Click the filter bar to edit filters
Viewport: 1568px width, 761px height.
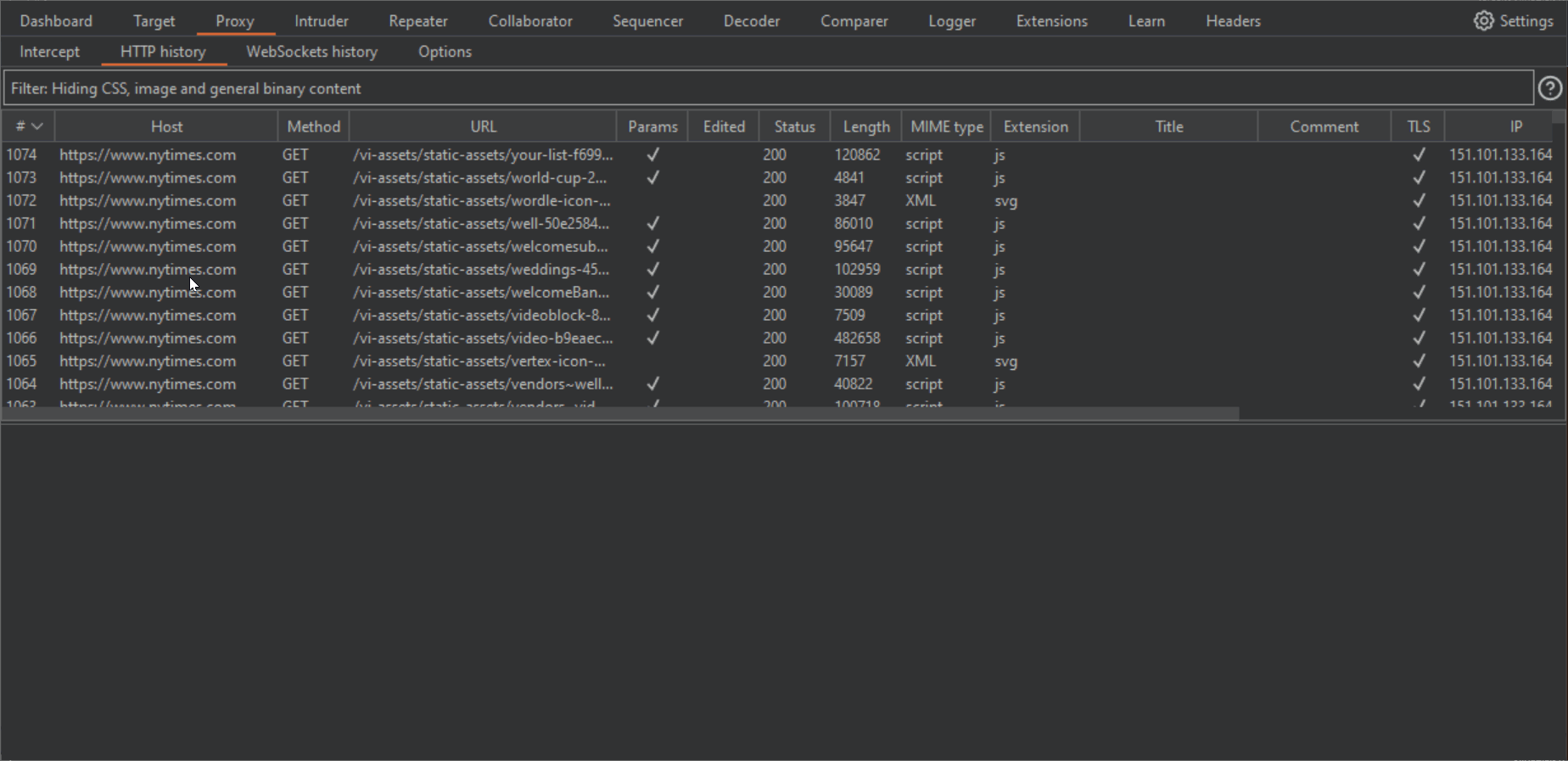pos(769,88)
